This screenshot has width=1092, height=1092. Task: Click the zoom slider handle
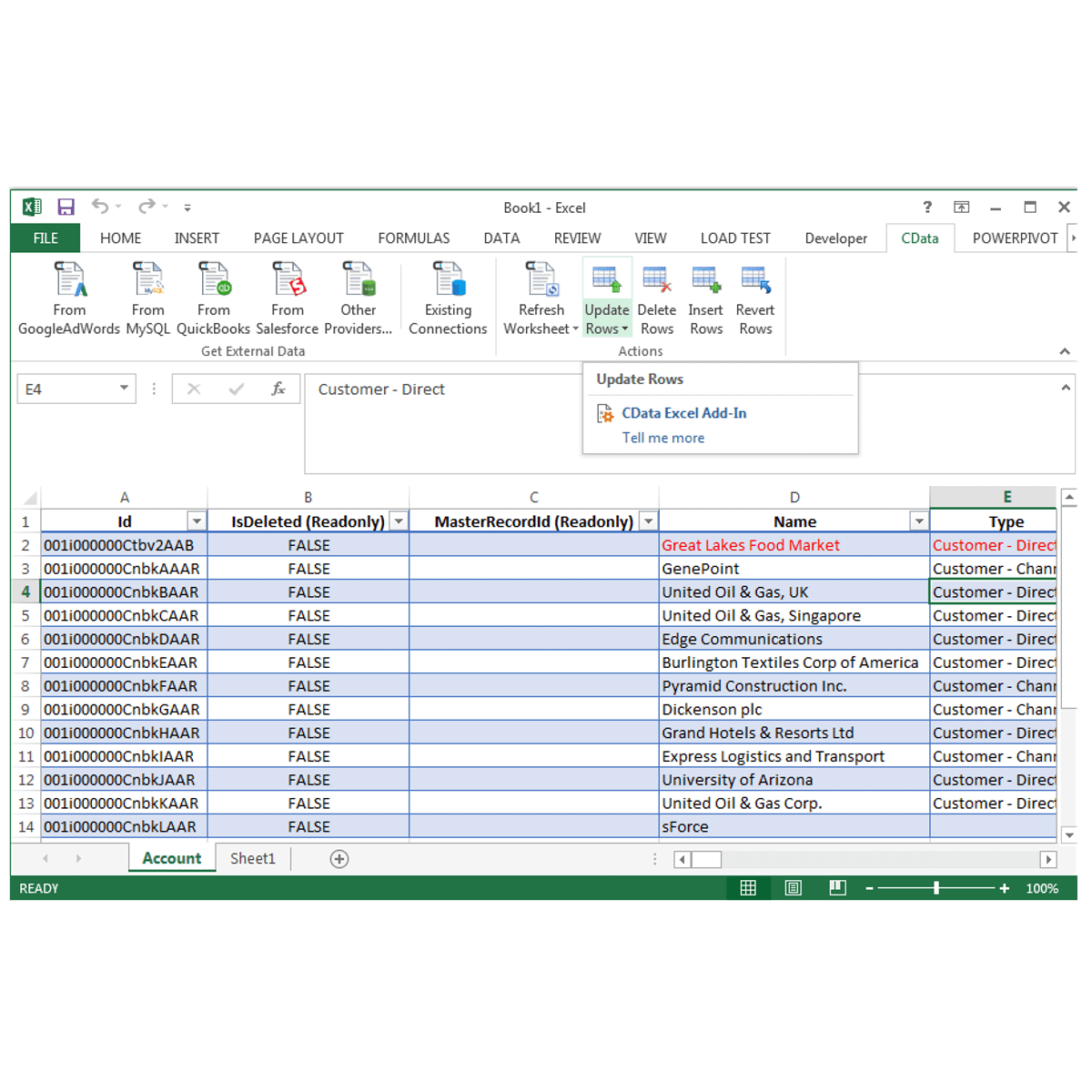point(935,888)
